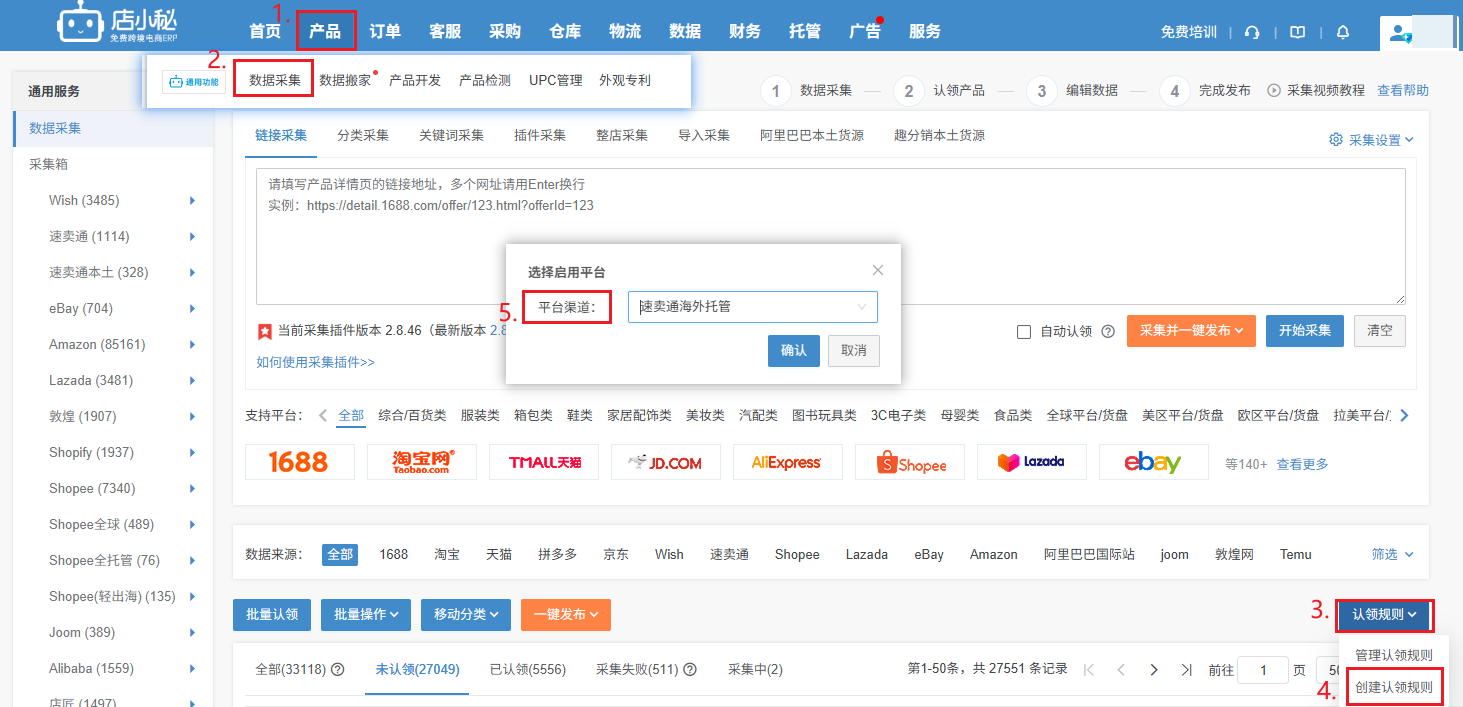Switch to the 关键词采集 tab
The image size is (1463, 707).
(x=451, y=135)
